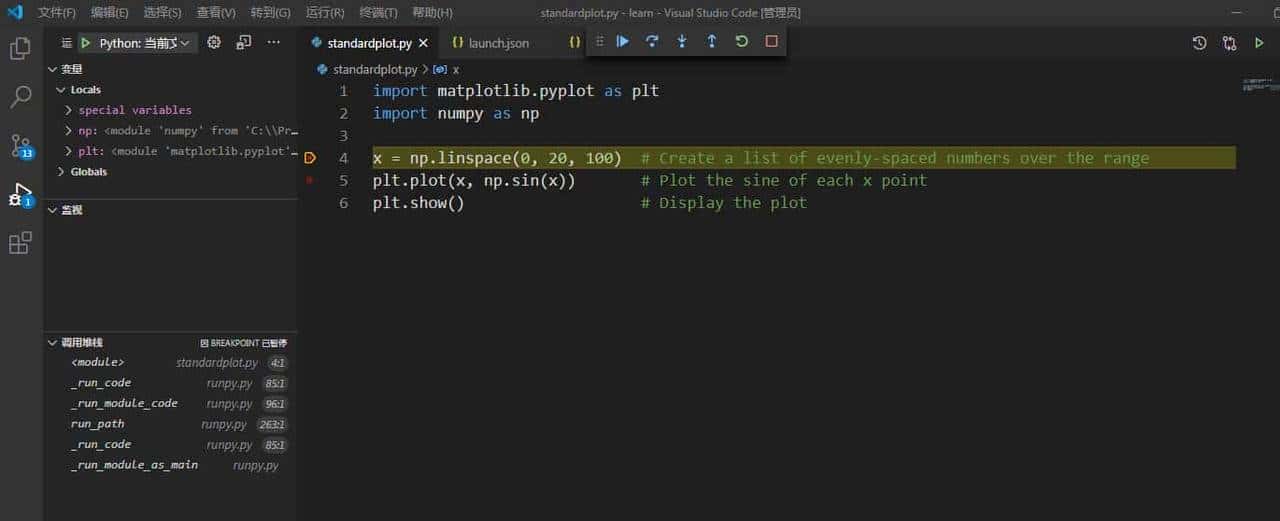Open the 运行(R) menu
The width and height of the screenshot is (1280, 521).
tap(325, 13)
